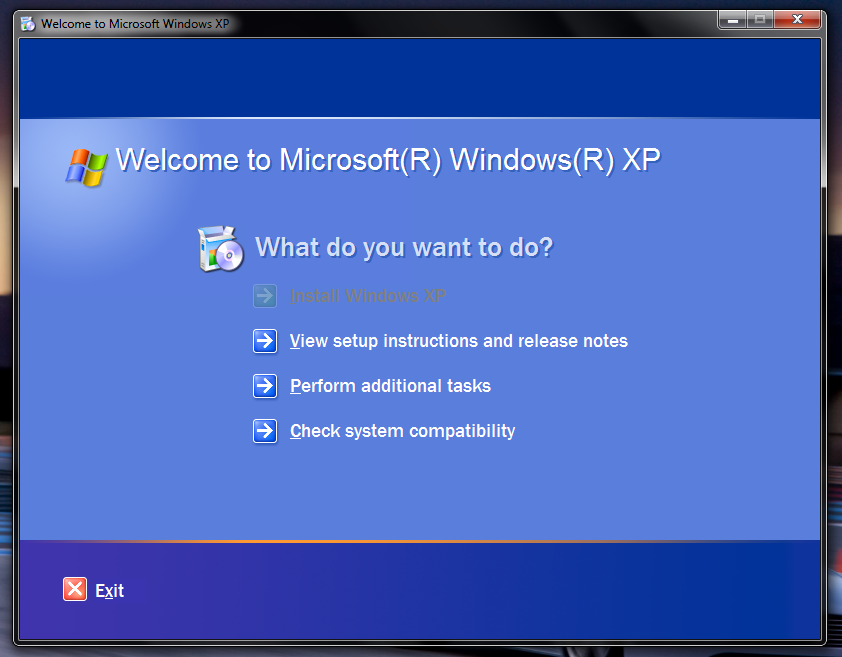The width and height of the screenshot is (842, 657).
Task: Close the window with the red X button
Action: point(797,20)
